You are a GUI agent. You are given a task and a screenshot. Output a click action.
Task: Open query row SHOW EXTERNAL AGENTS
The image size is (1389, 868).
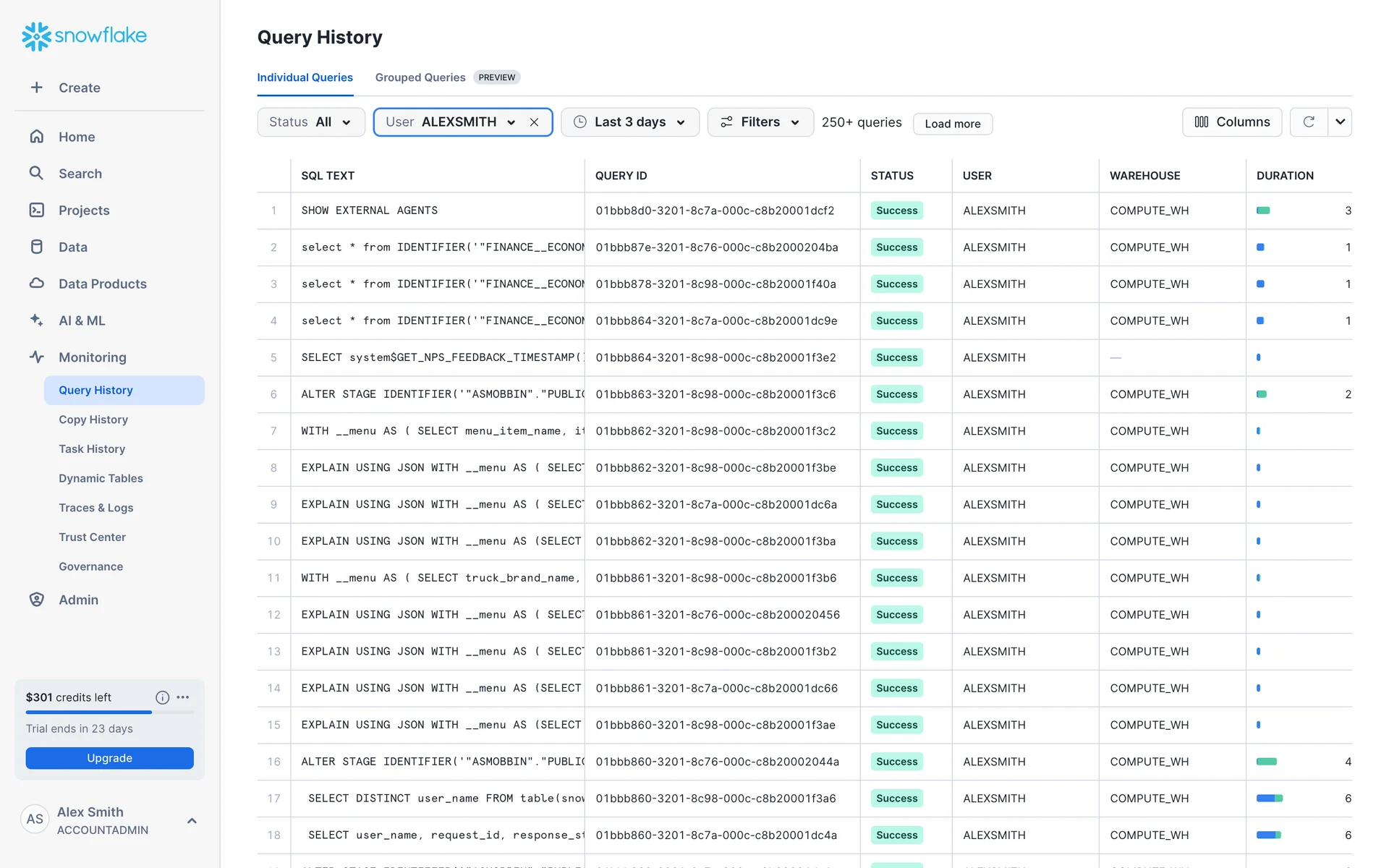click(x=369, y=210)
